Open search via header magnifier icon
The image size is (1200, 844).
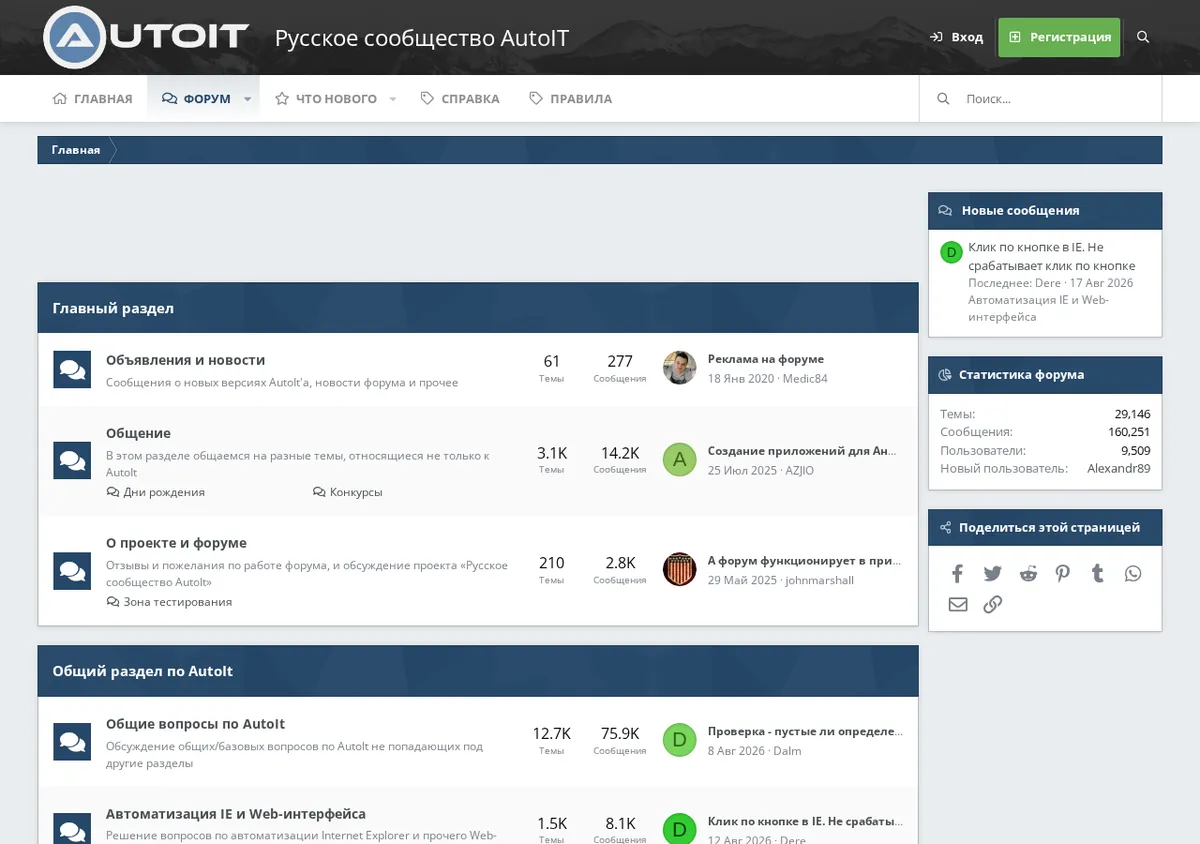[x=1143, y=37]
